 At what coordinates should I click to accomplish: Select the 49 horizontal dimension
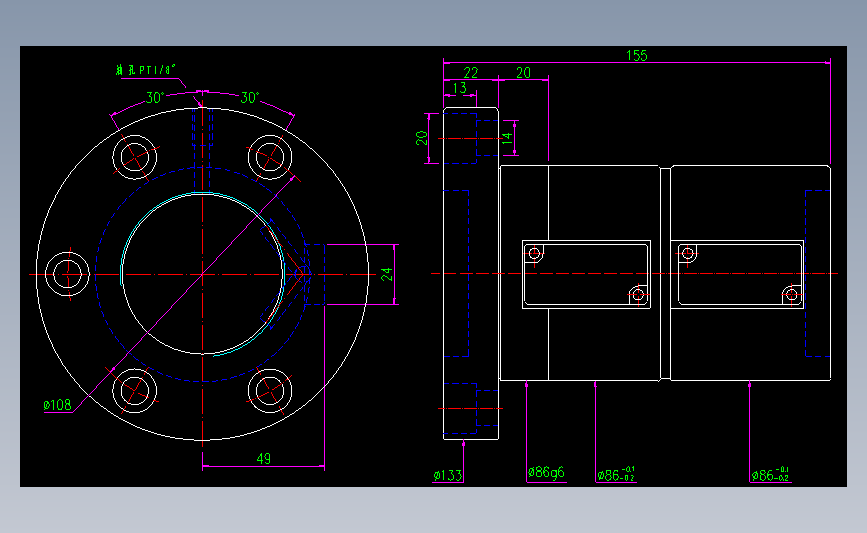pos(264,458)
